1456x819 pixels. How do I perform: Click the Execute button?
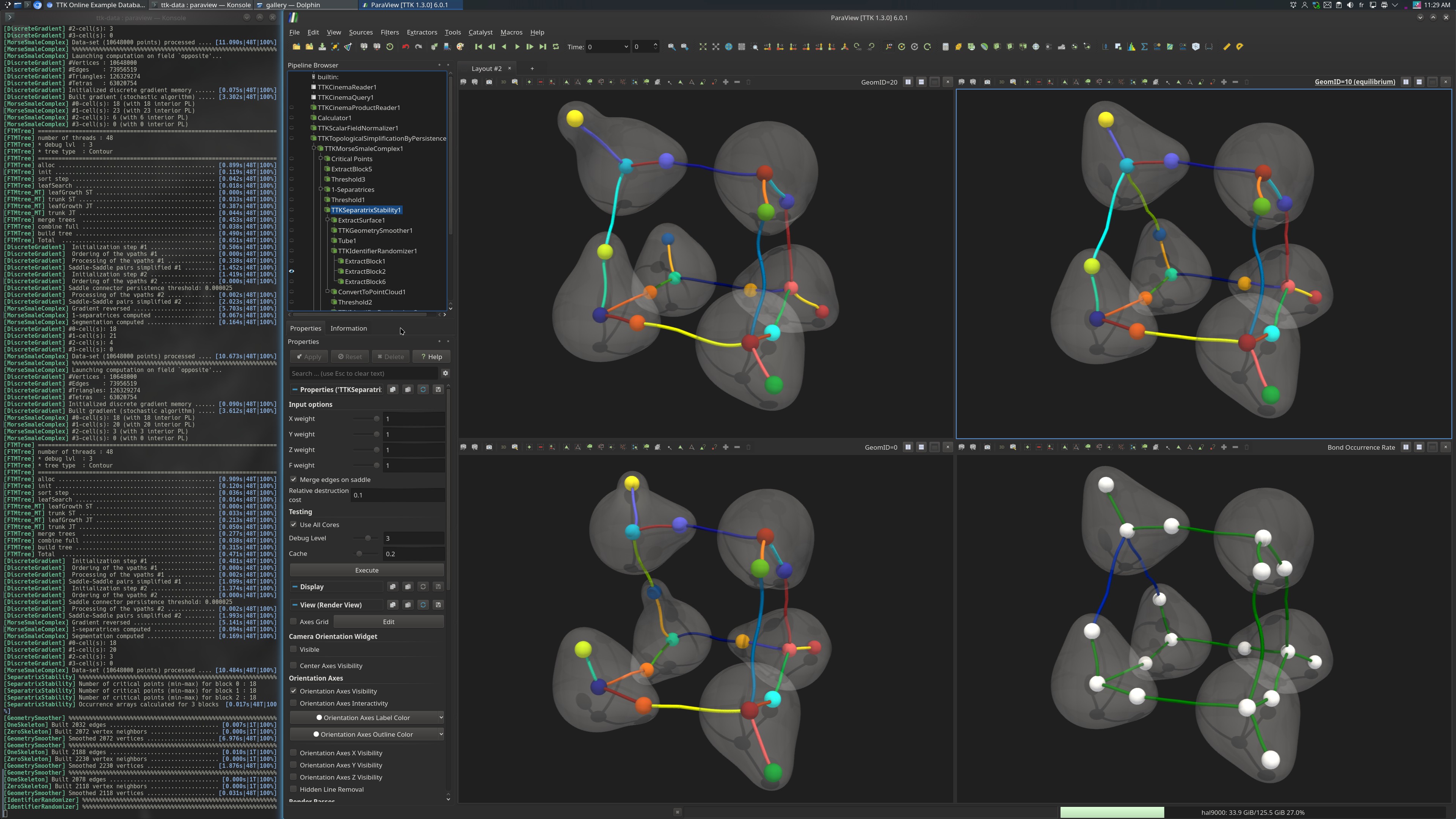coord(366,570)
